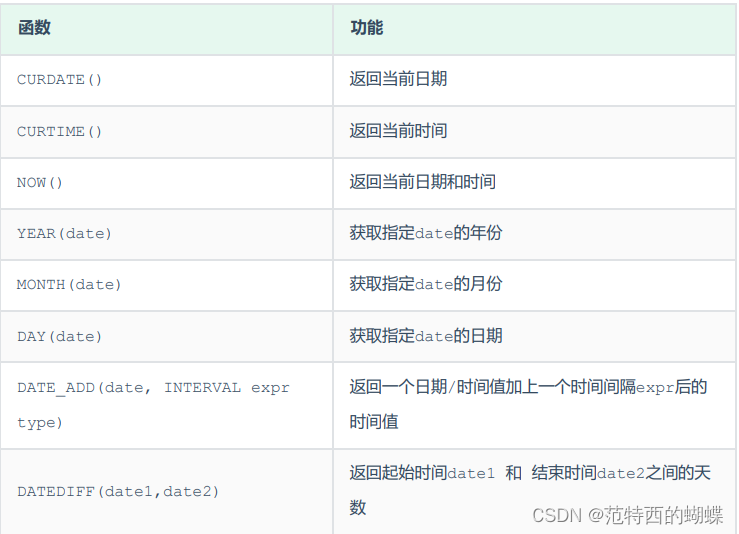739x534 pixels.
Task: Select the CURDATE() function cell
Action: coord(167,81)
